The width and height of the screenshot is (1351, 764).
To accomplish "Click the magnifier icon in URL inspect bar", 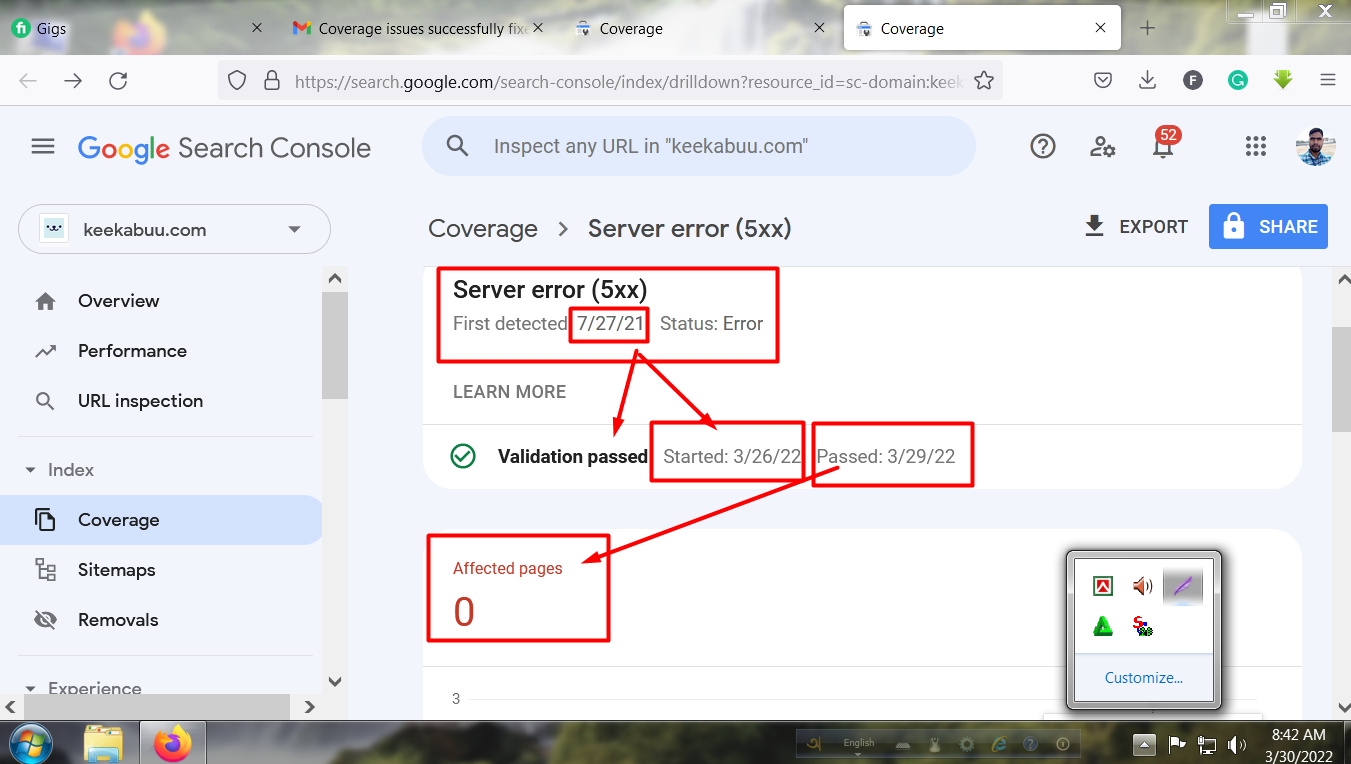I will [x=457, y=146].
